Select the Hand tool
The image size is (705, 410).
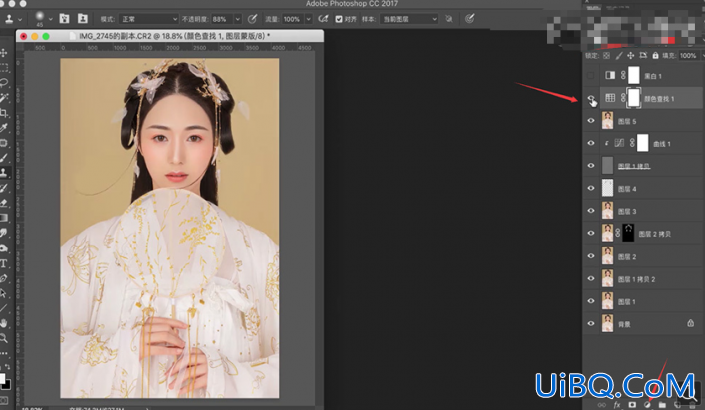pyautogui.click(x=4, y=323)
